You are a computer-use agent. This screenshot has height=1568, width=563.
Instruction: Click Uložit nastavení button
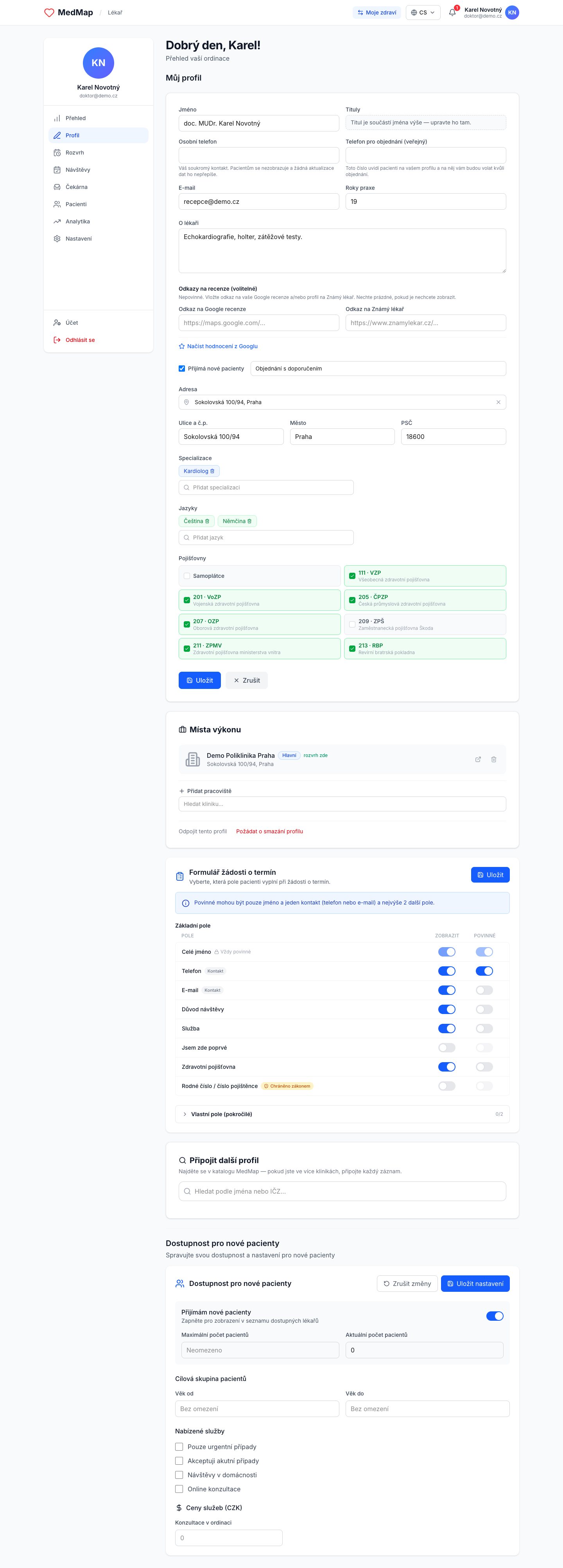[475, 1284]
